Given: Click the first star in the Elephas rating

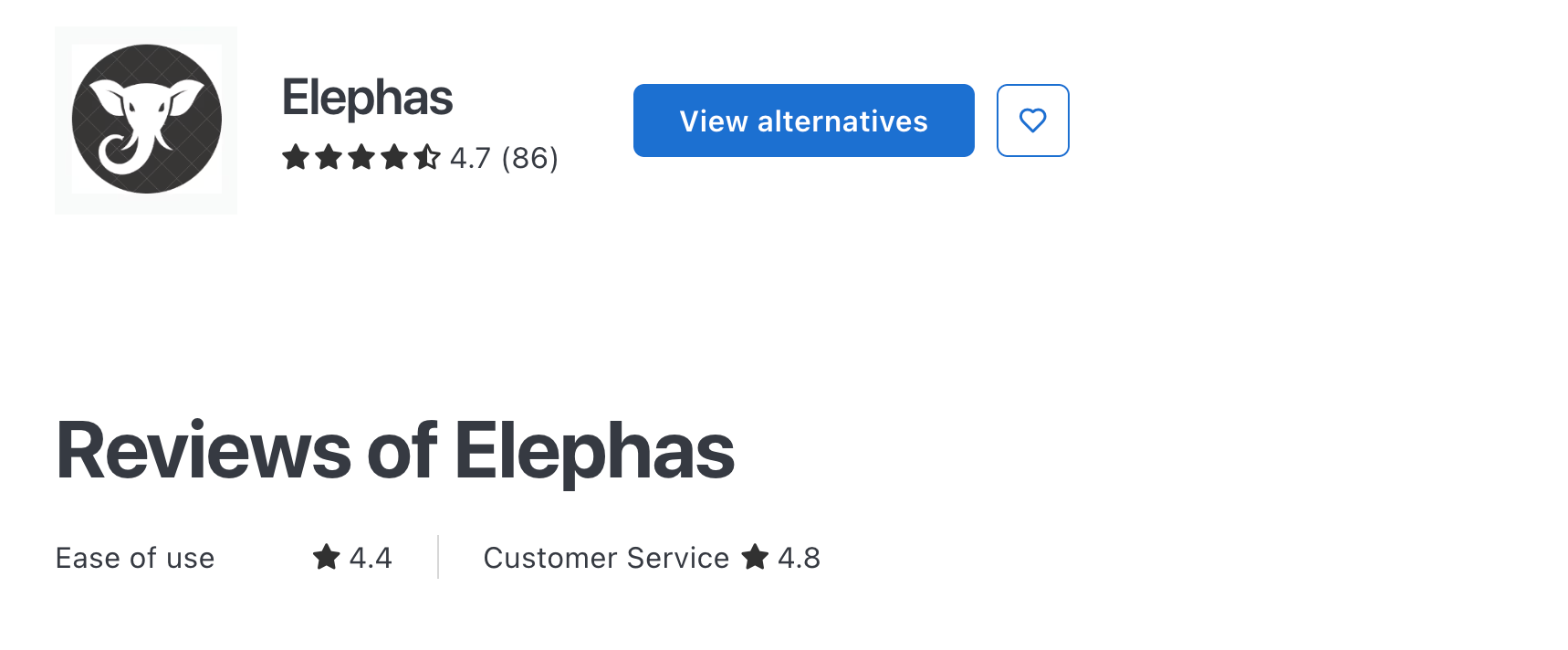Looking at the screenshot, I should (296, 158).
